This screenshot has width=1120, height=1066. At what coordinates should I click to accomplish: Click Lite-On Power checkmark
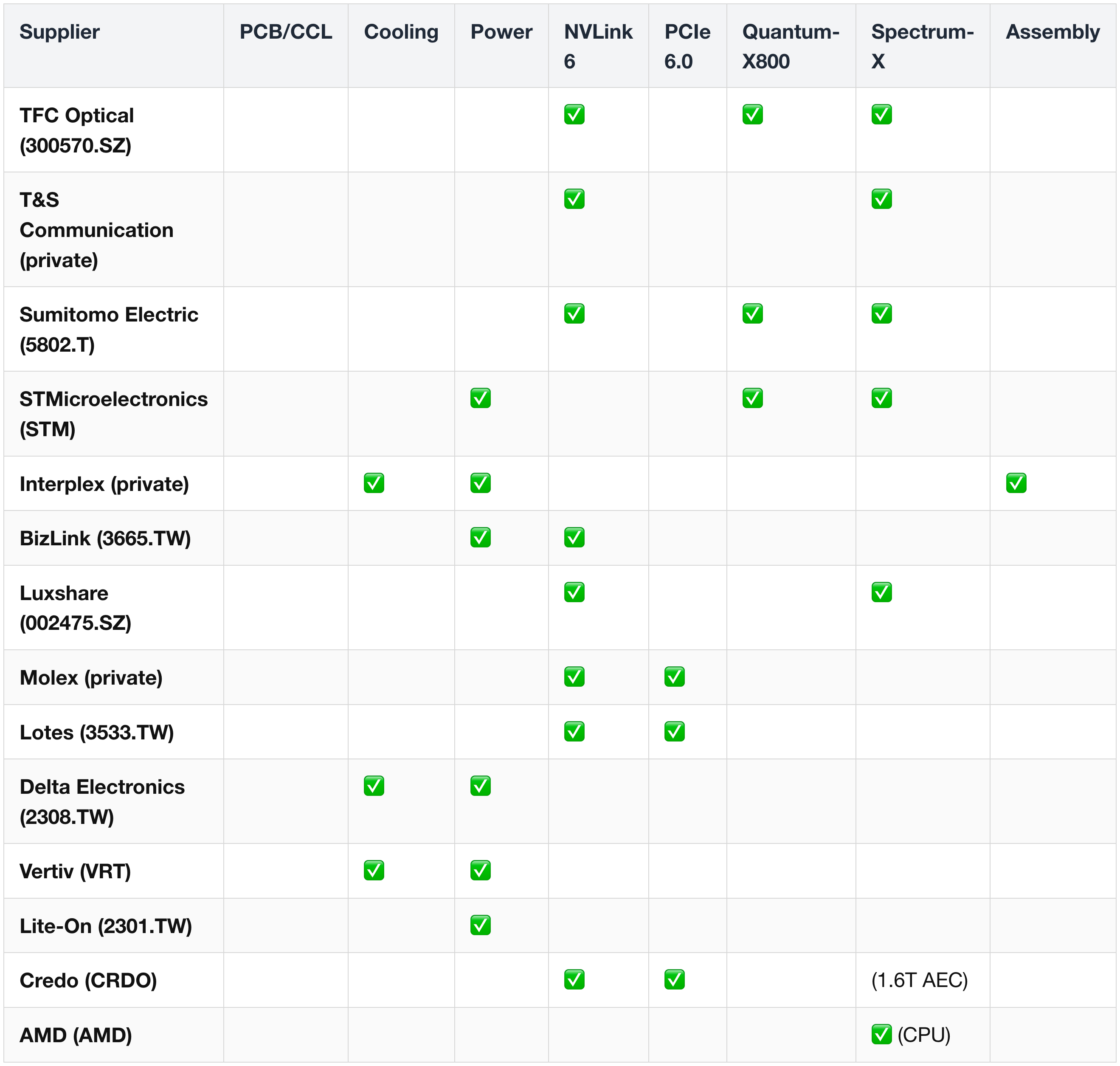[481, 925]
